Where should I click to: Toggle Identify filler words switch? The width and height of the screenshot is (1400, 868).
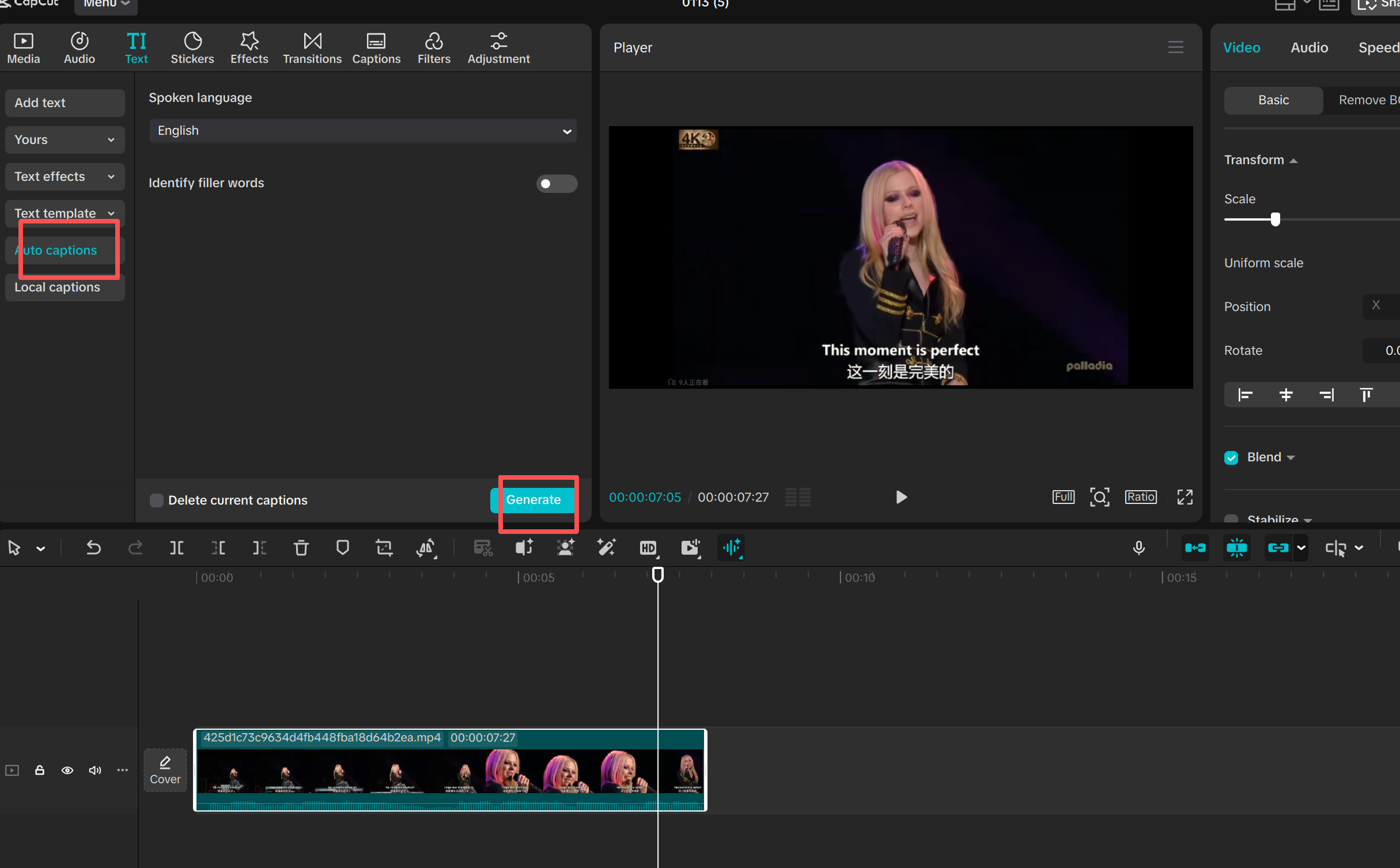point(556,184)
